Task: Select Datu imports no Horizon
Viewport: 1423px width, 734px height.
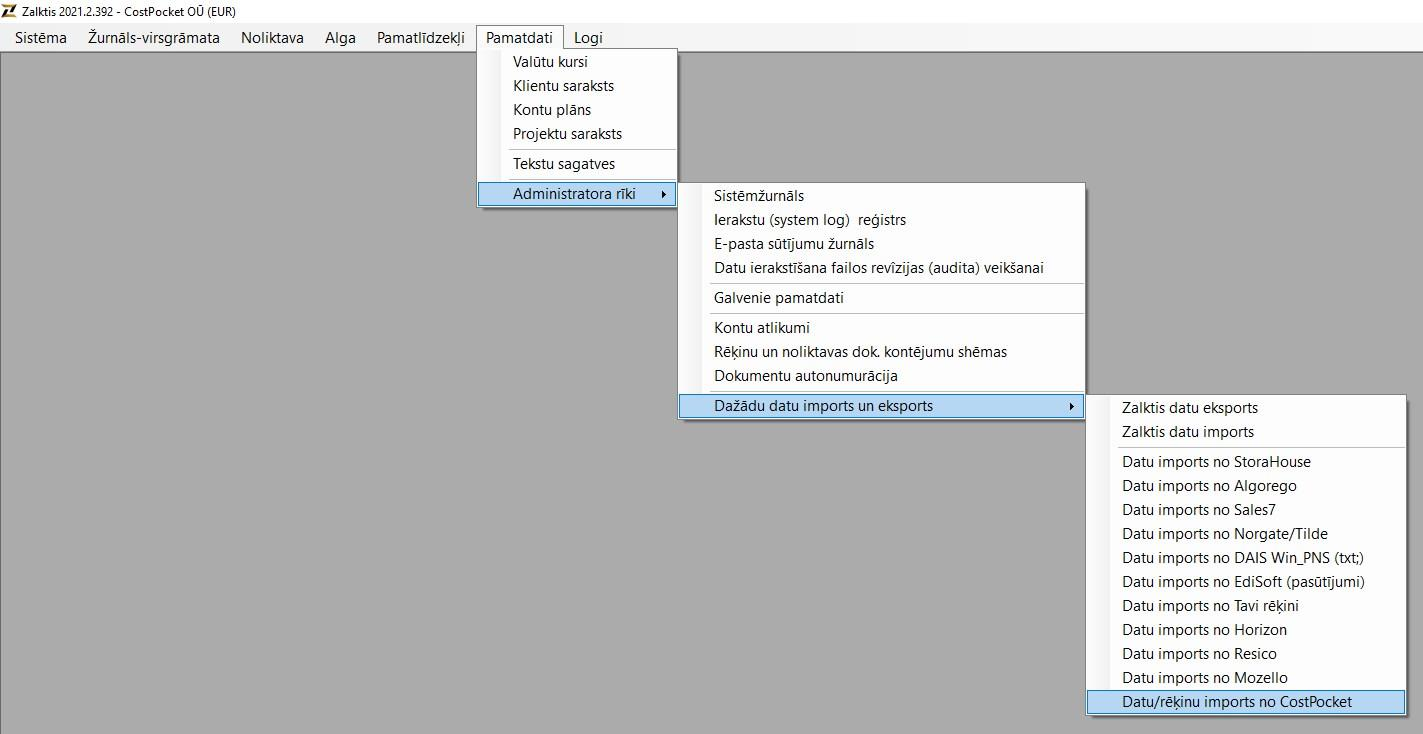Action: [x=1246, y=630]
